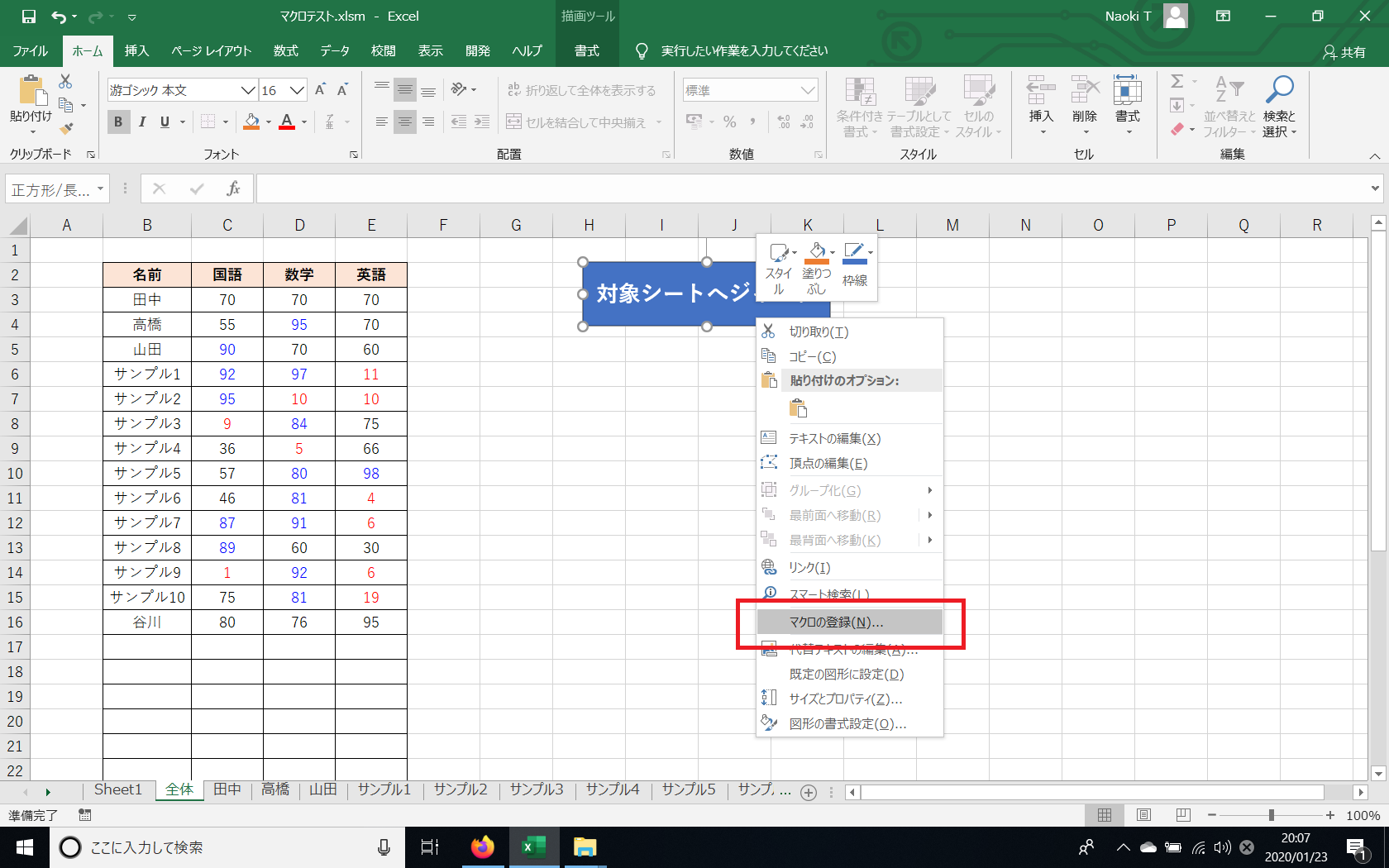Screen dimensions: 1389x868
Task: Open the 田中 sheet tab
Action: pyautogui.click(x=227, y=789)
